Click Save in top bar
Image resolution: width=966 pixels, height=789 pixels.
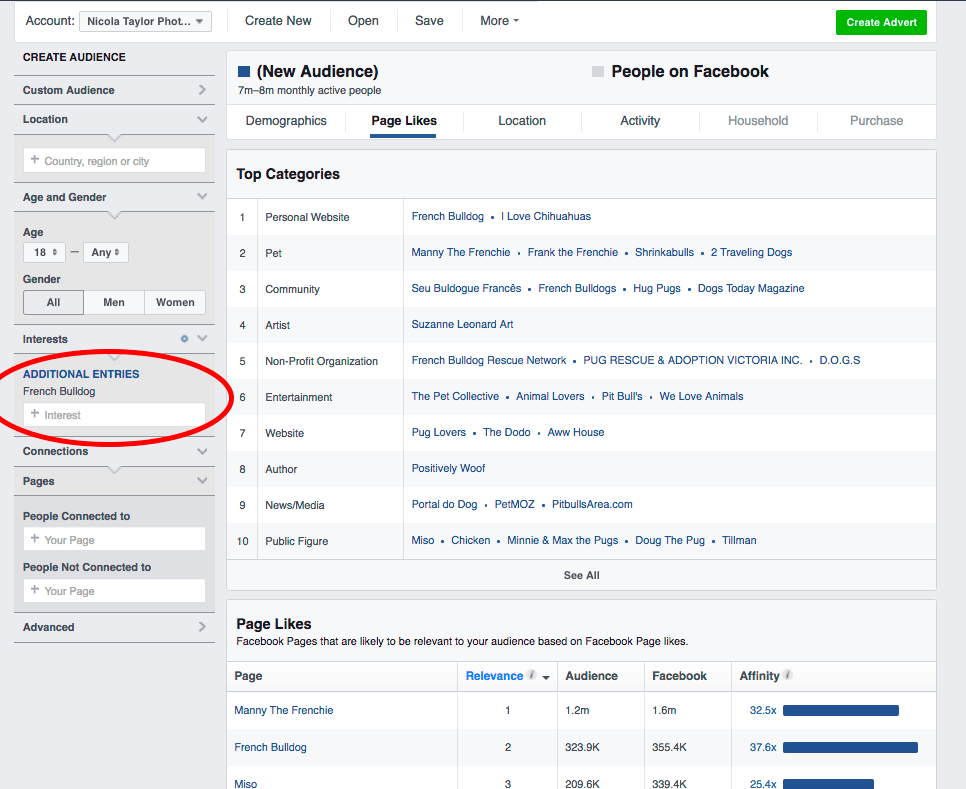click(429, 21)
